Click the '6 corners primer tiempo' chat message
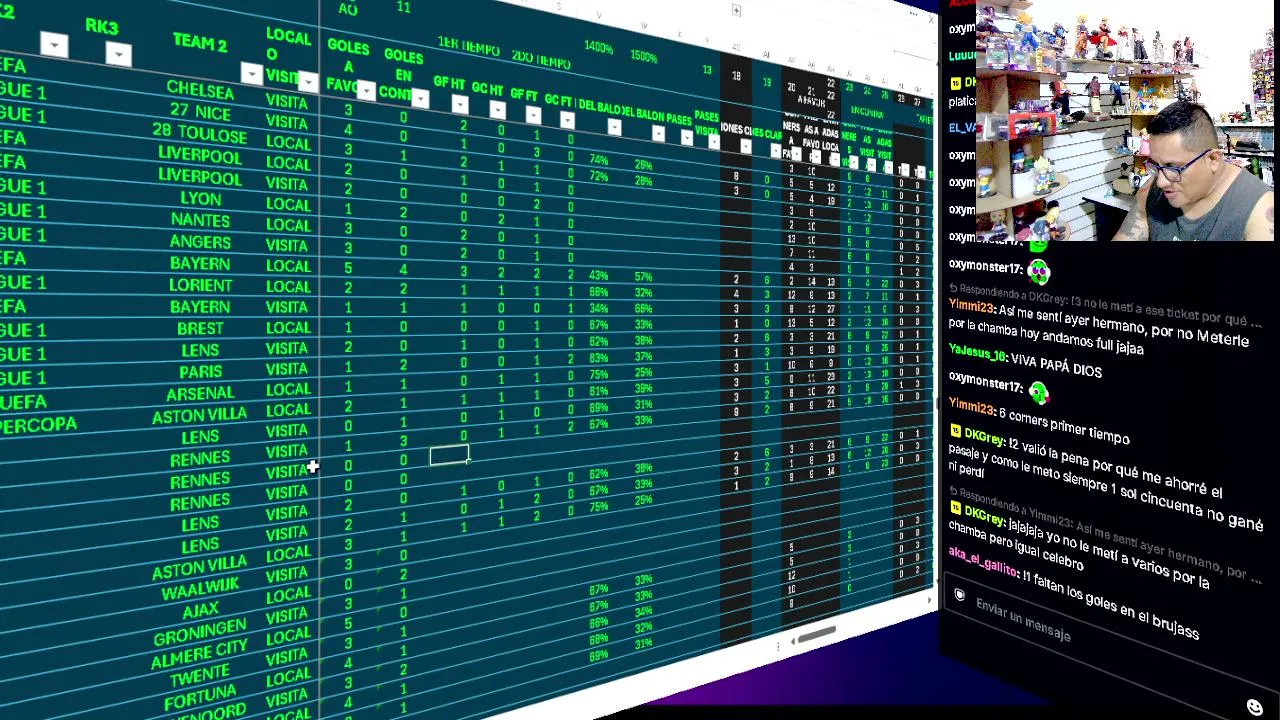 tap(1063, 427)
